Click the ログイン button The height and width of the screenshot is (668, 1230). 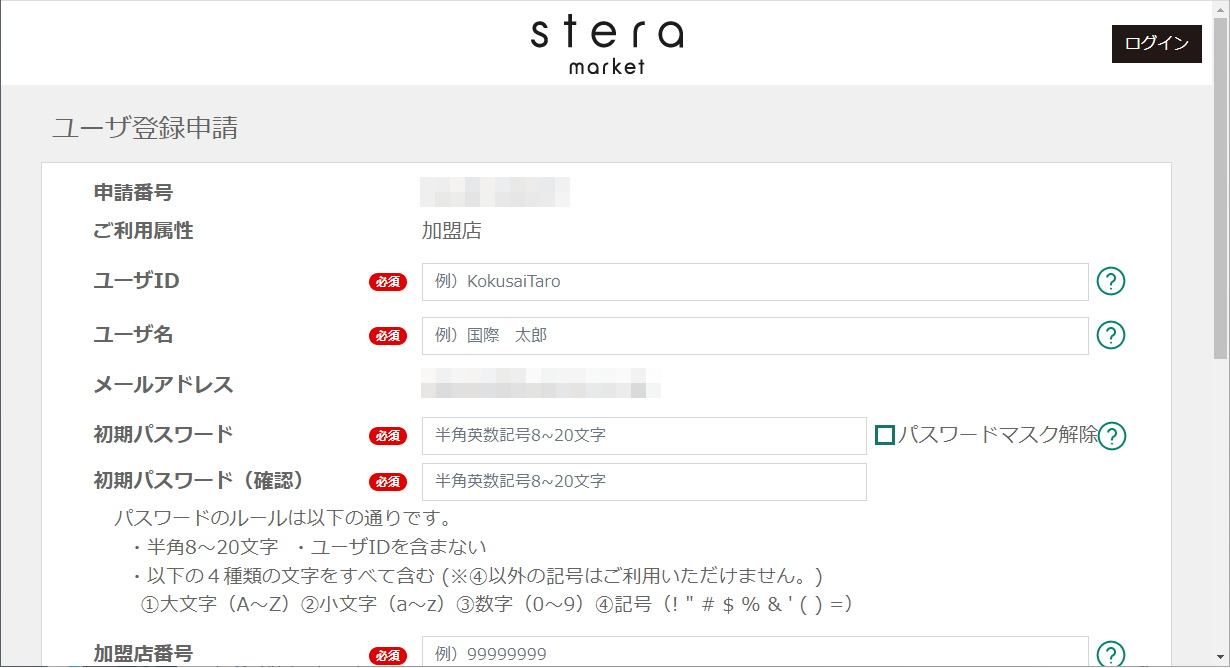pos(1157,44)
